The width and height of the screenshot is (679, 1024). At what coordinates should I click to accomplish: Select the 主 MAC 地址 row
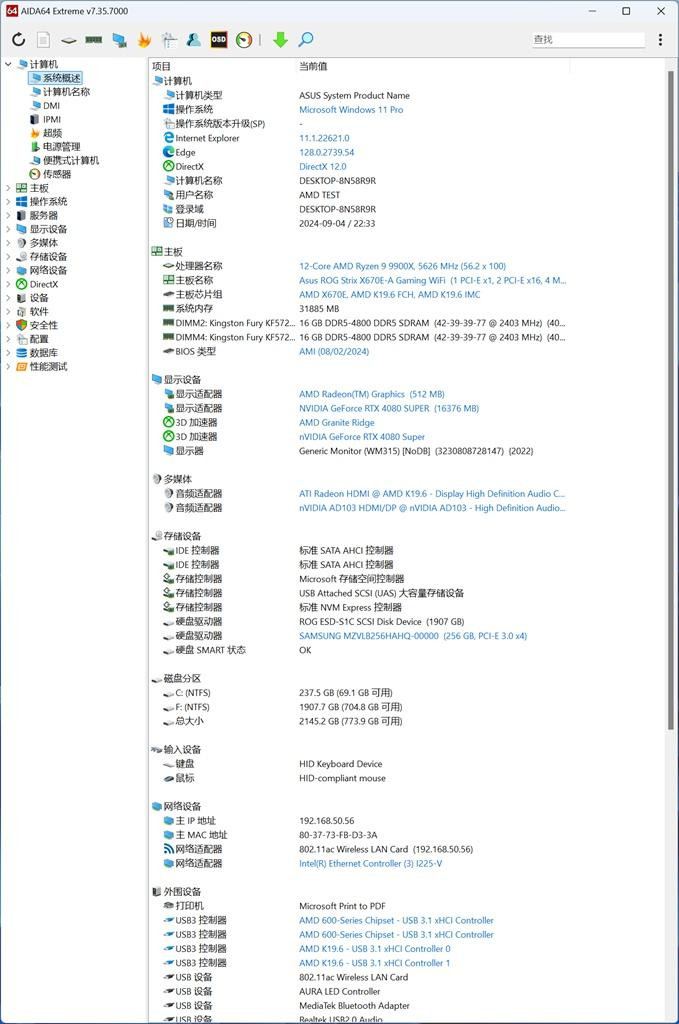coord(359,835)
